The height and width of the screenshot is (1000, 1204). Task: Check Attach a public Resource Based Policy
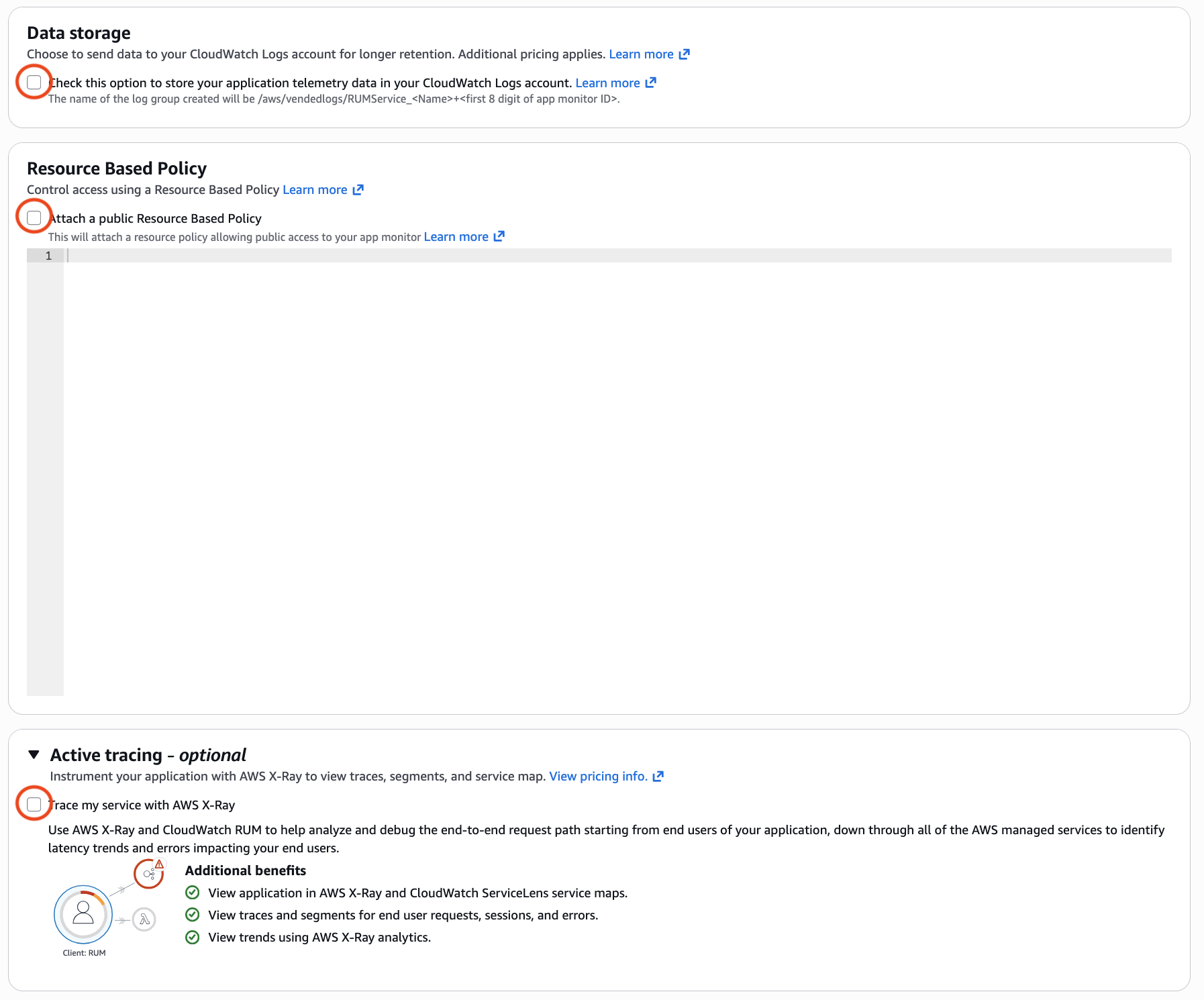pyautogui.click(x=34, y=217)
